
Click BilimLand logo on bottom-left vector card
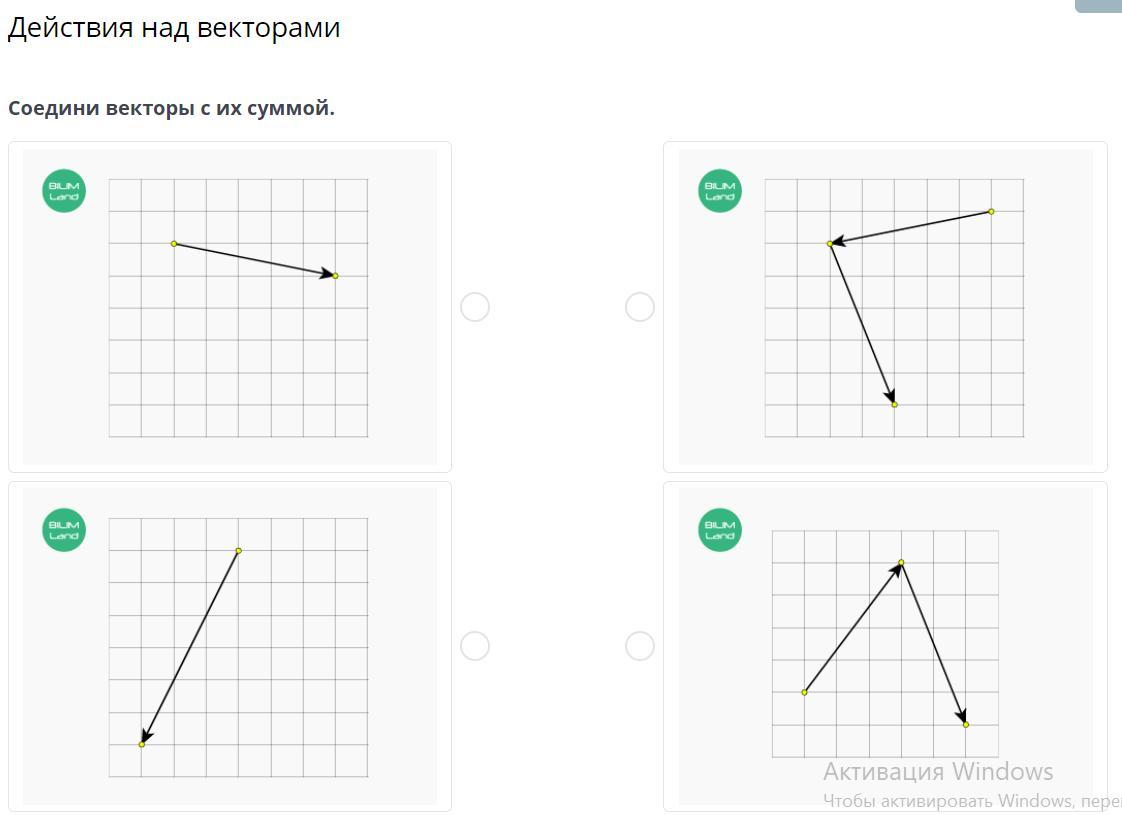coord(64,530)
